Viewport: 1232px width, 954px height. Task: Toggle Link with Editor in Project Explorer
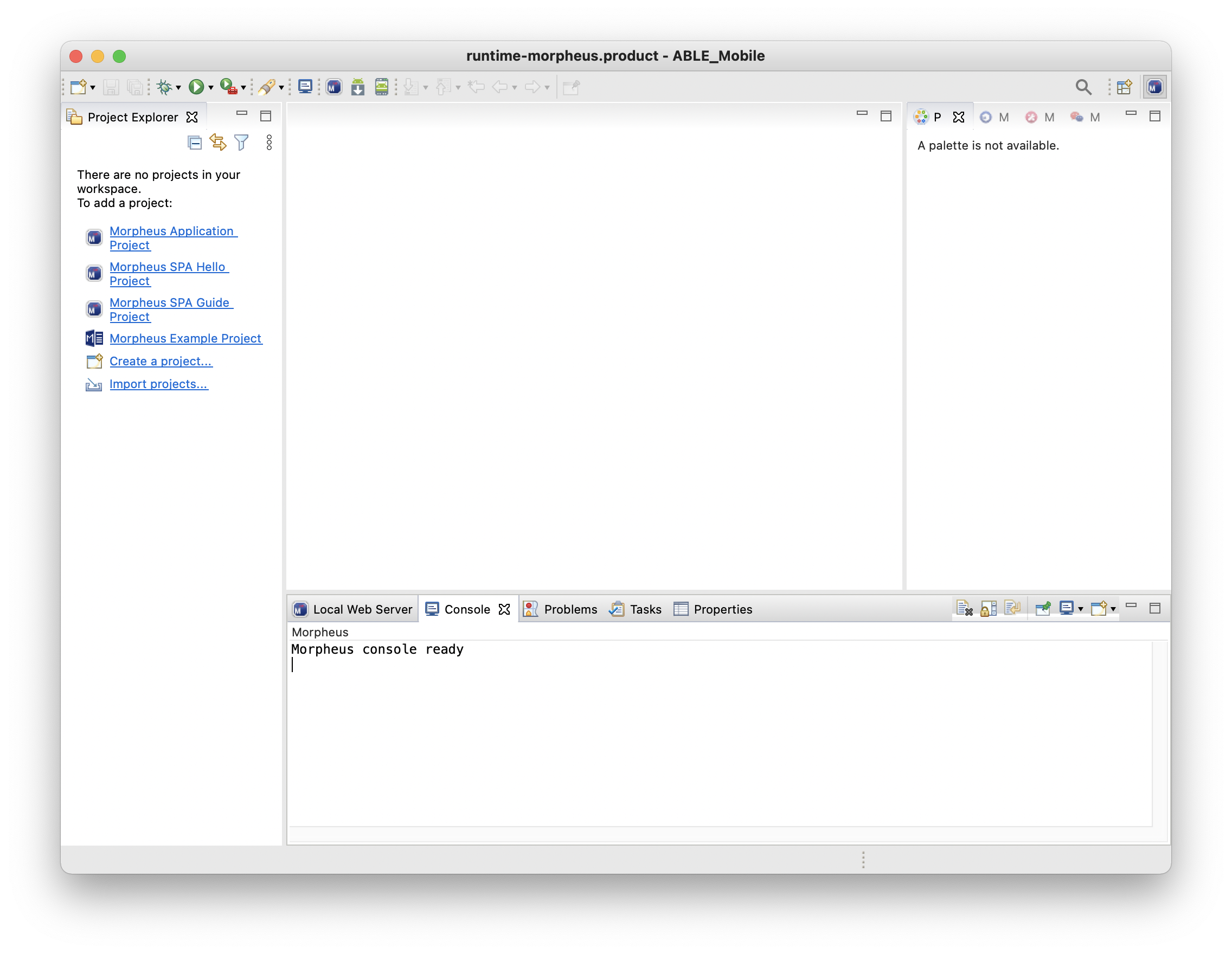point(219,143)
